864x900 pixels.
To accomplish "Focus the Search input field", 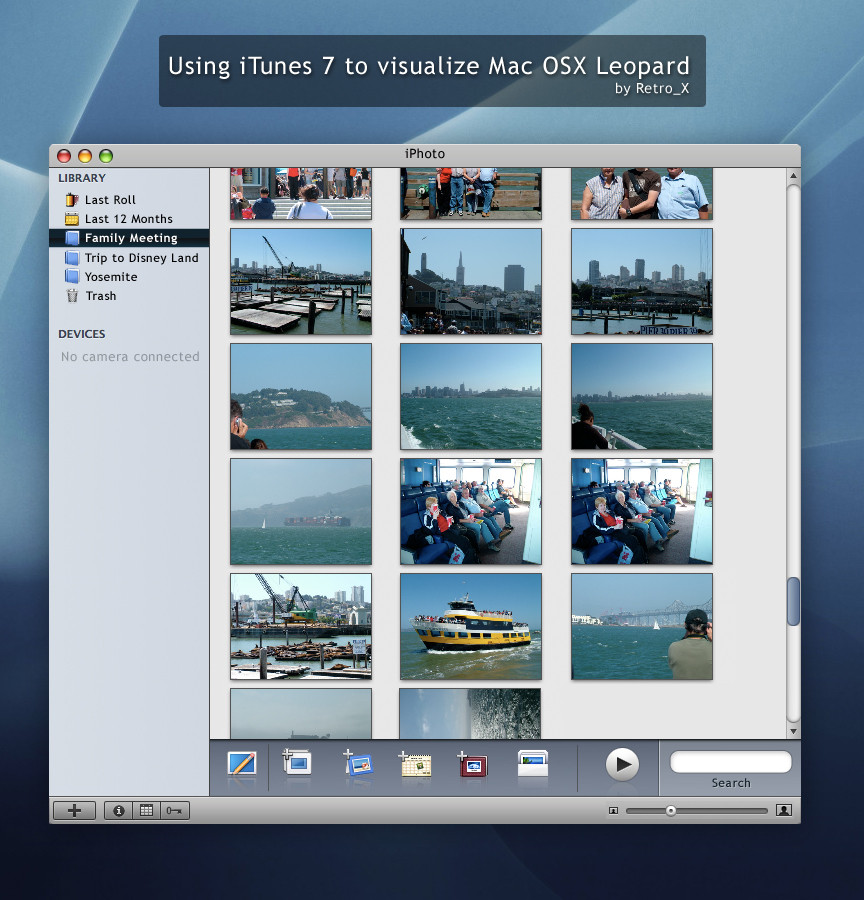I will point(731,762).
